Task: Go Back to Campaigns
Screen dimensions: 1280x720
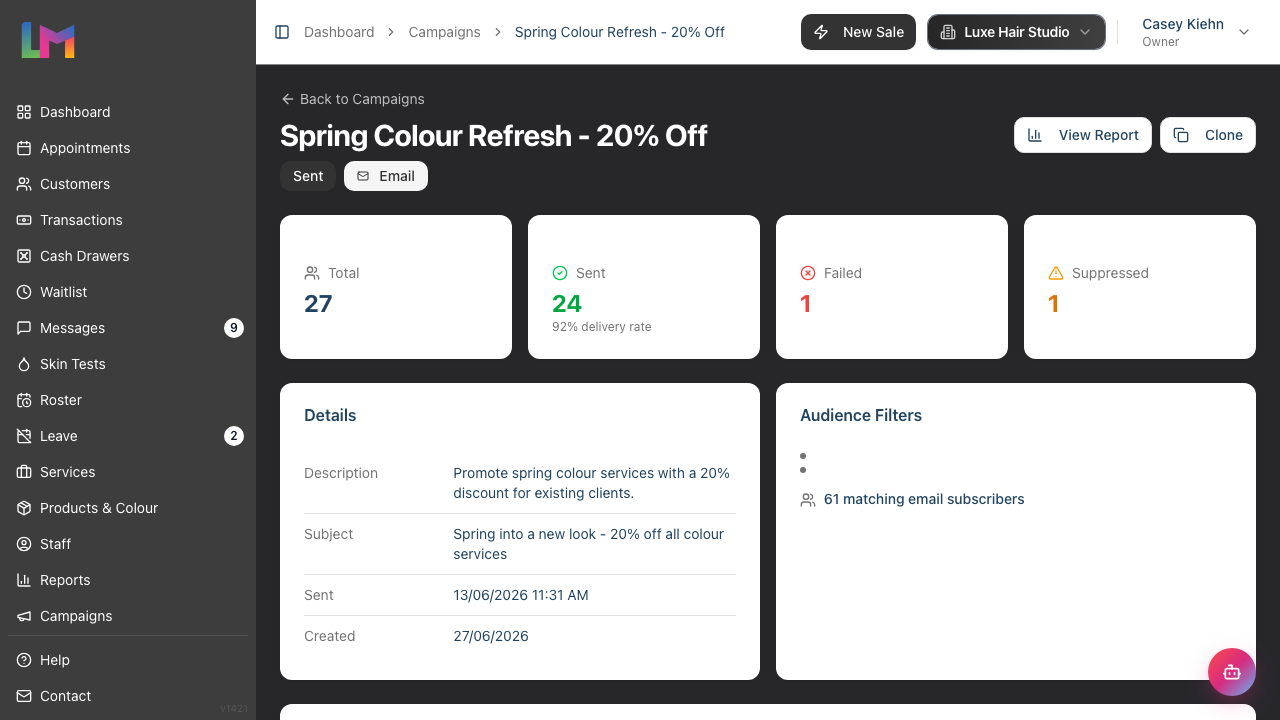Action: click(x=352, y=99)
